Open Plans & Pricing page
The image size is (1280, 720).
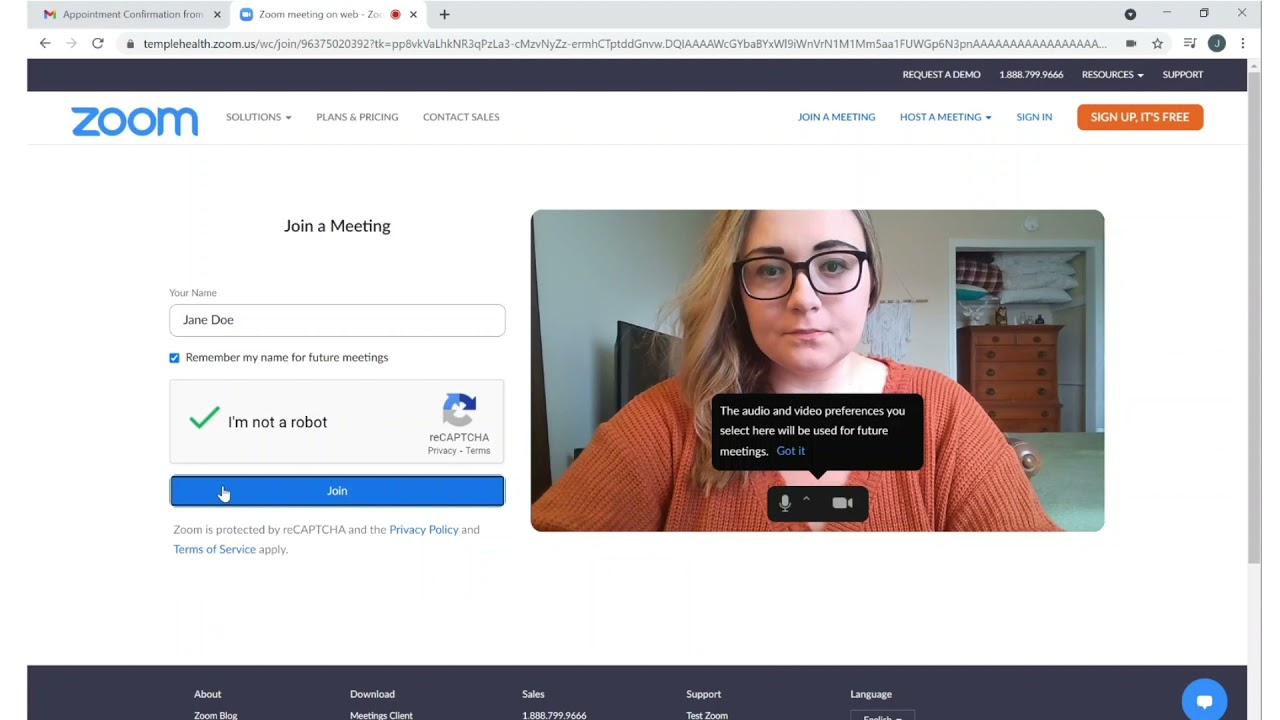(357, 117)
